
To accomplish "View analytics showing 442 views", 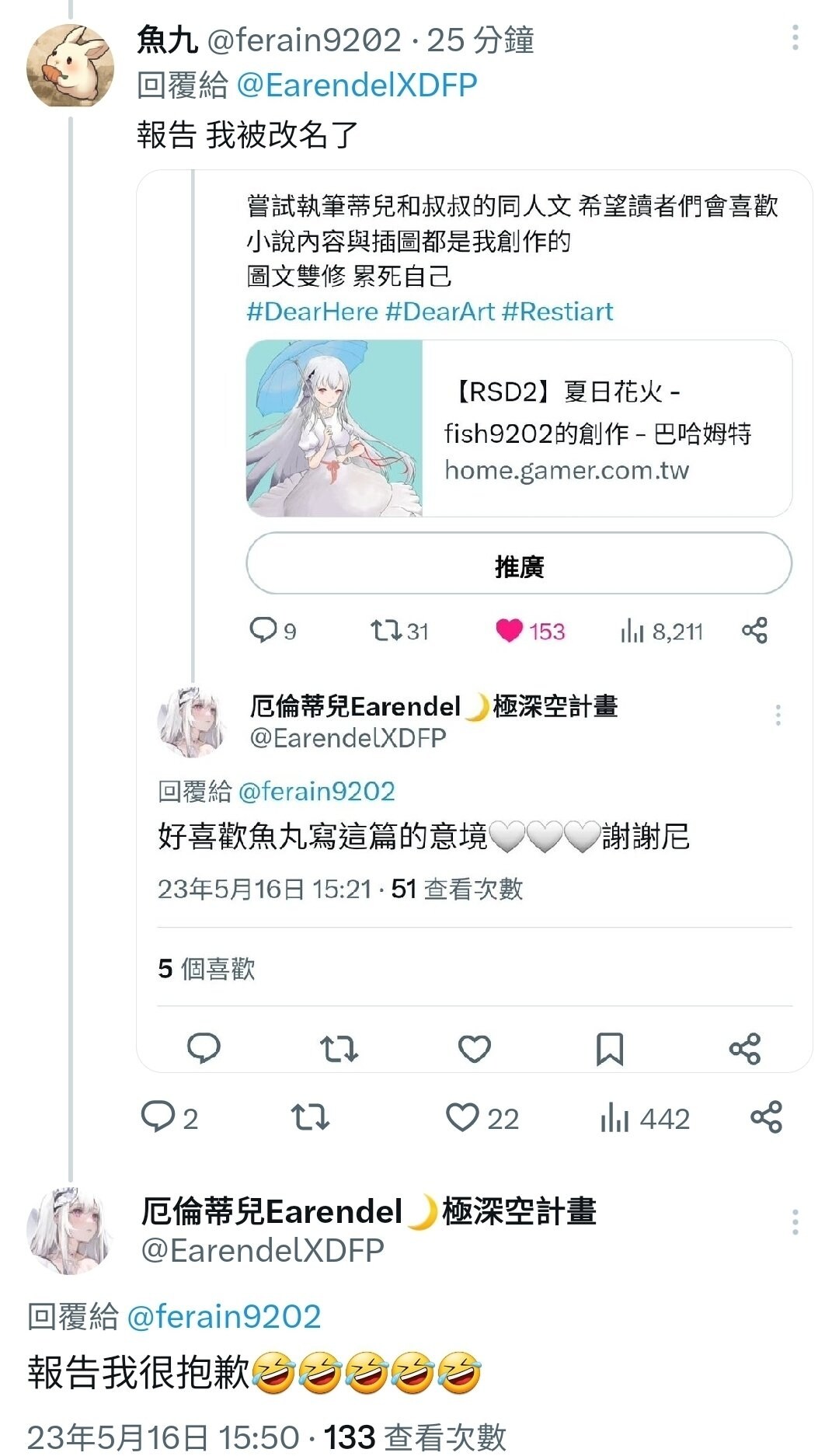I will pos(645,1118).
